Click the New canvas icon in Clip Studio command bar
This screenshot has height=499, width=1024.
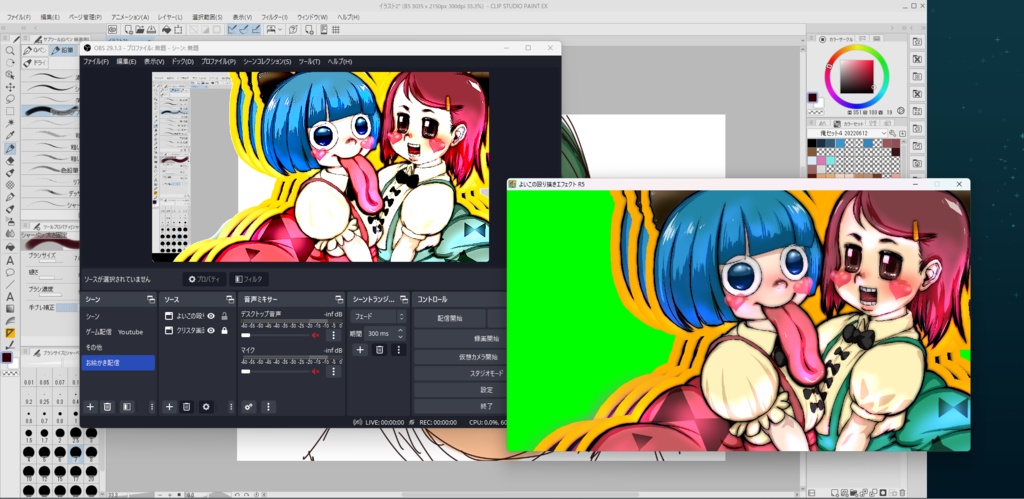(x=129, y=29)
